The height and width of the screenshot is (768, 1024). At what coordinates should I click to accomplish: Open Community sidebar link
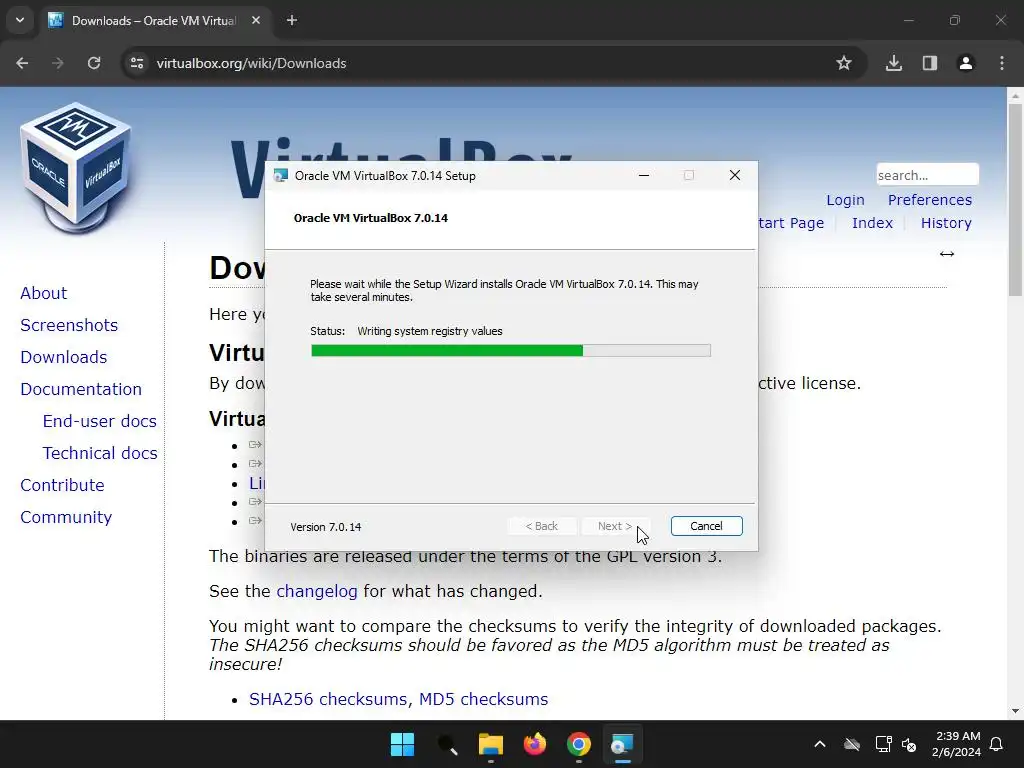[66, 517]
